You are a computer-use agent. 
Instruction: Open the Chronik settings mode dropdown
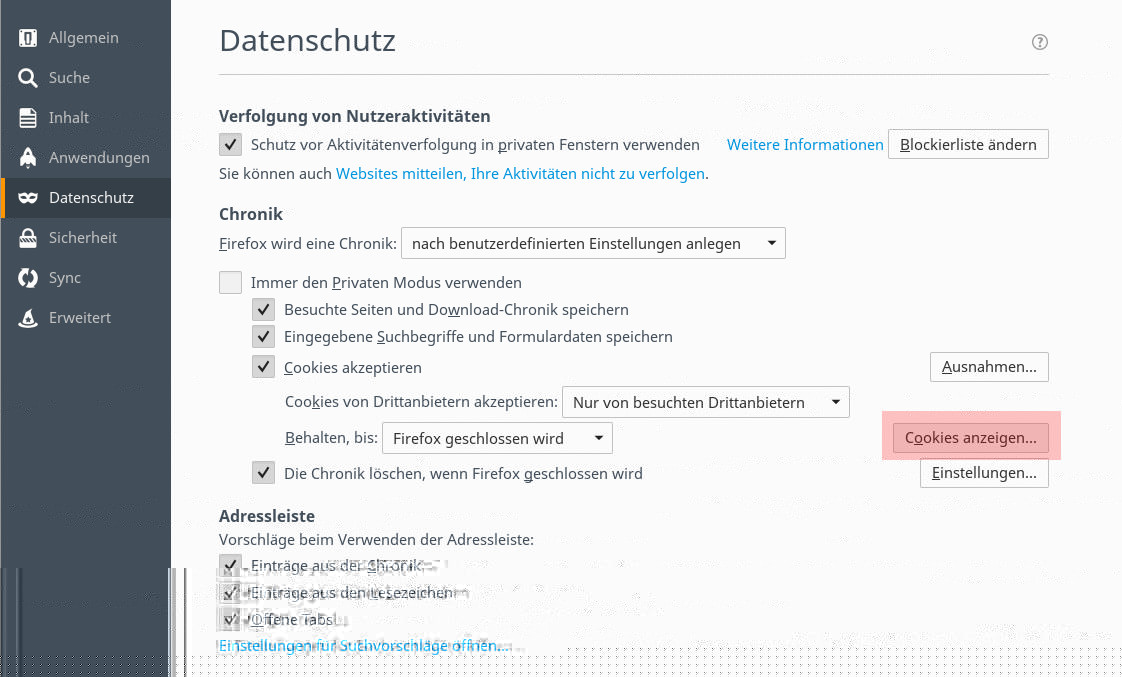(593, 243)
